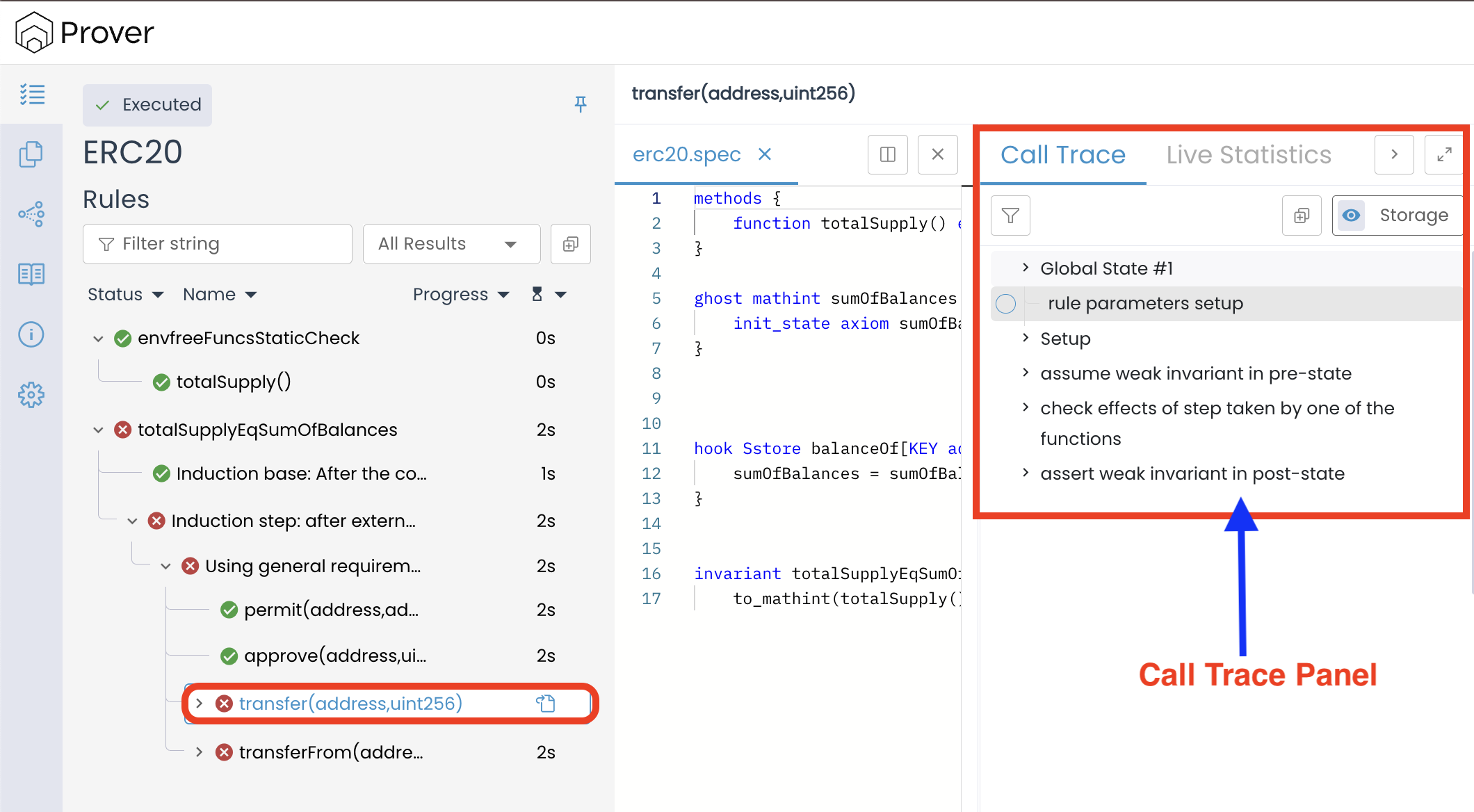Open the info sidebar icon

click(31, 334)
